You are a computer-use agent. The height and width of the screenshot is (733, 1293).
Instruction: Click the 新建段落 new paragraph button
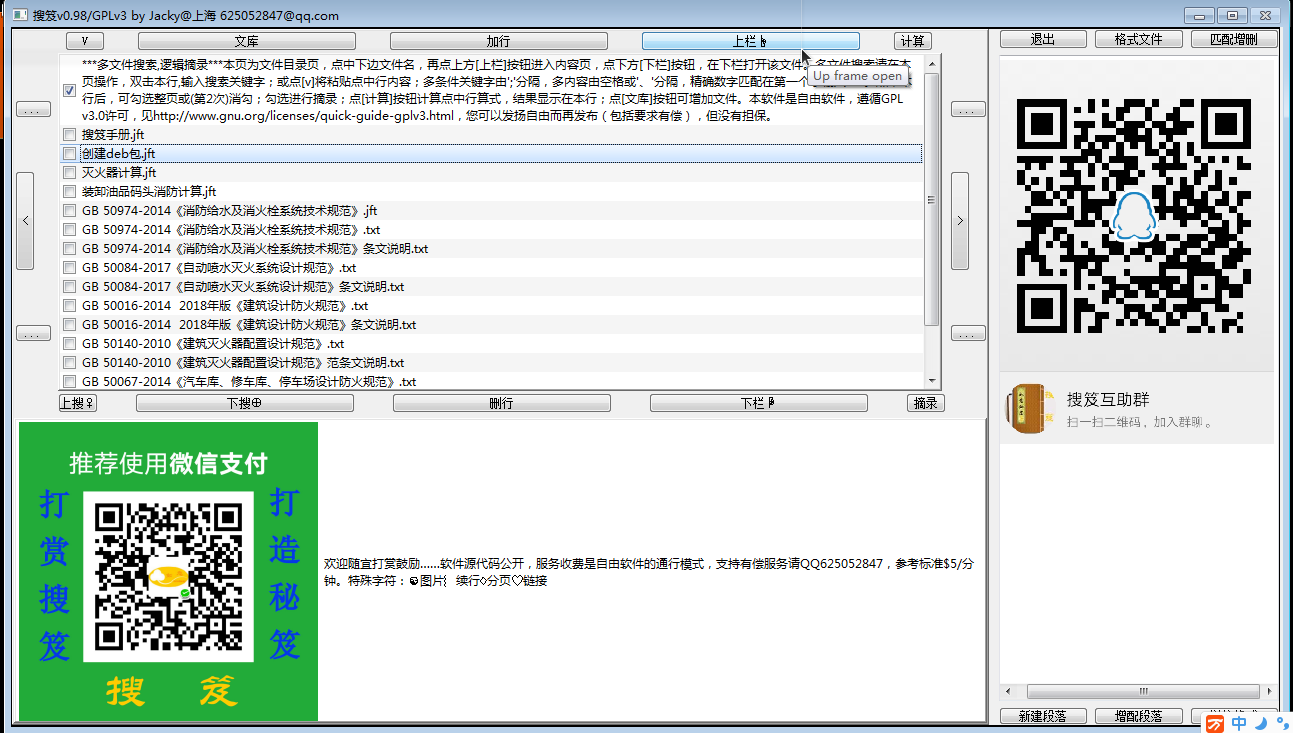1043,716
